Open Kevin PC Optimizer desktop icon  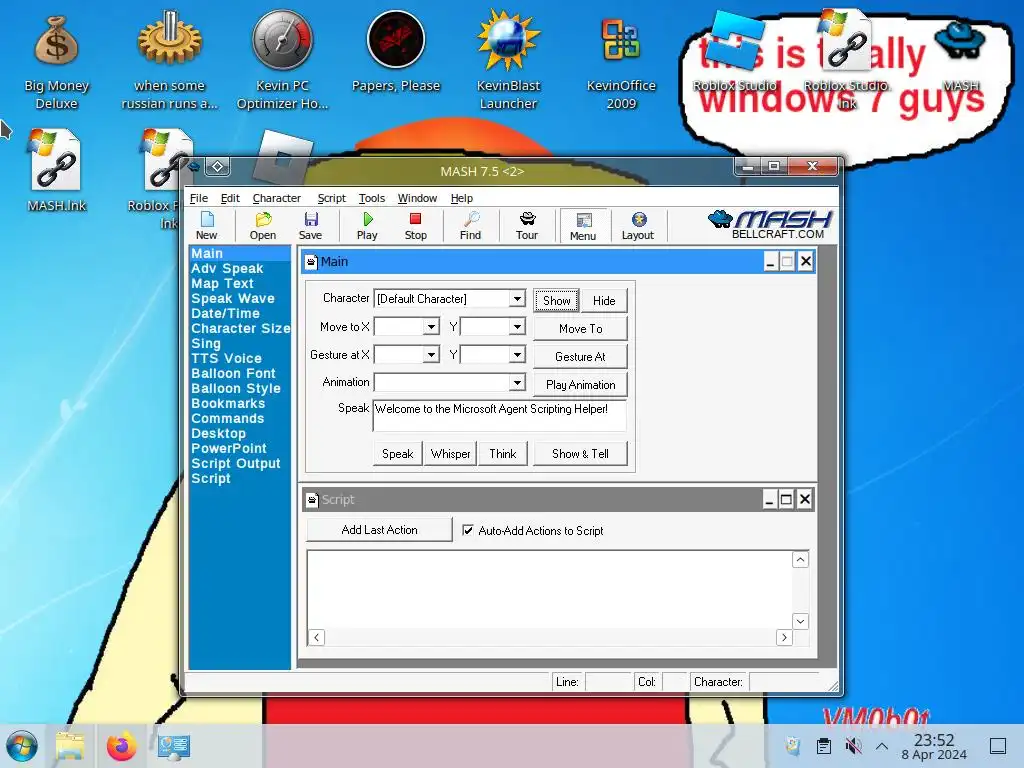[282, 61]
